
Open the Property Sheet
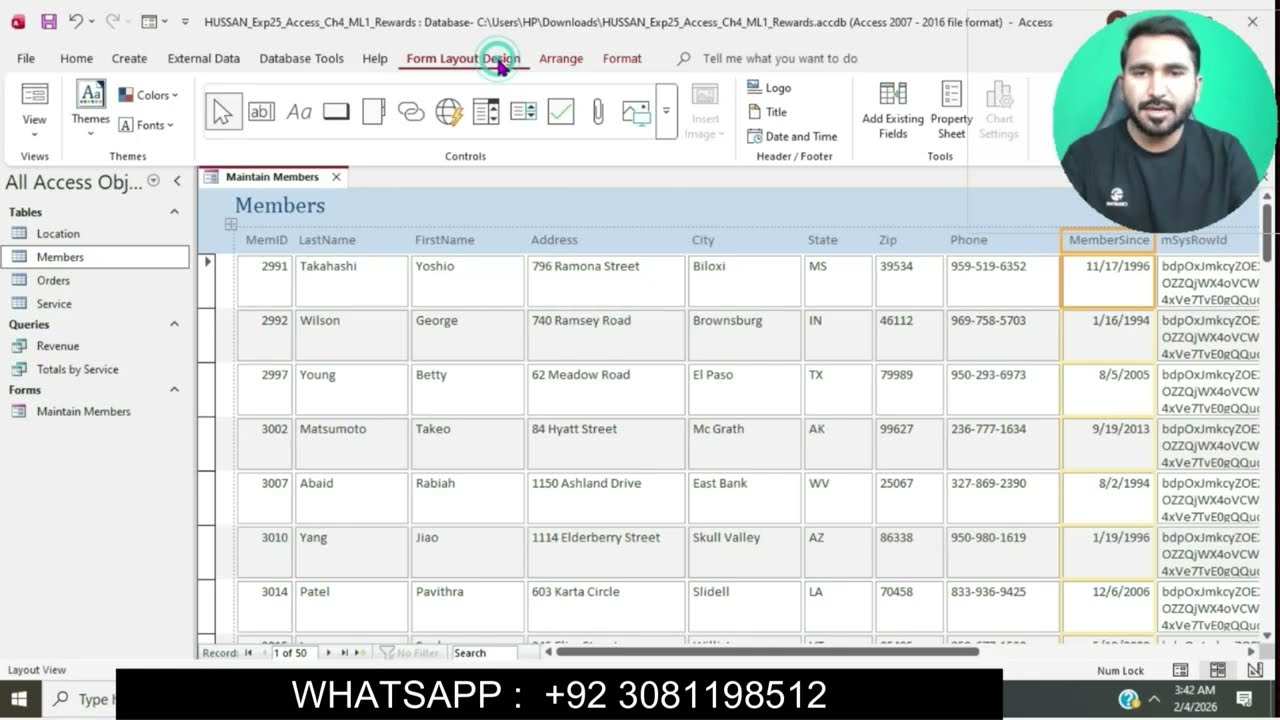tap(951, 110)
